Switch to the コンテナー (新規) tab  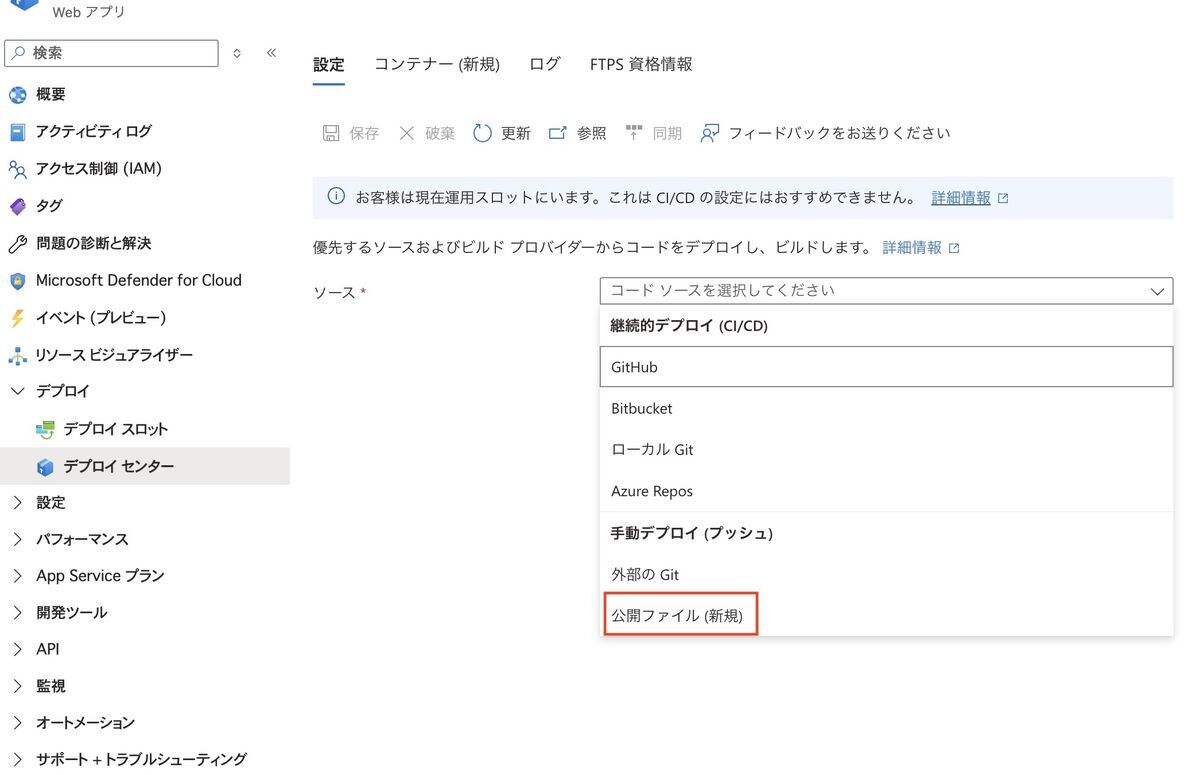click(437, 65)
